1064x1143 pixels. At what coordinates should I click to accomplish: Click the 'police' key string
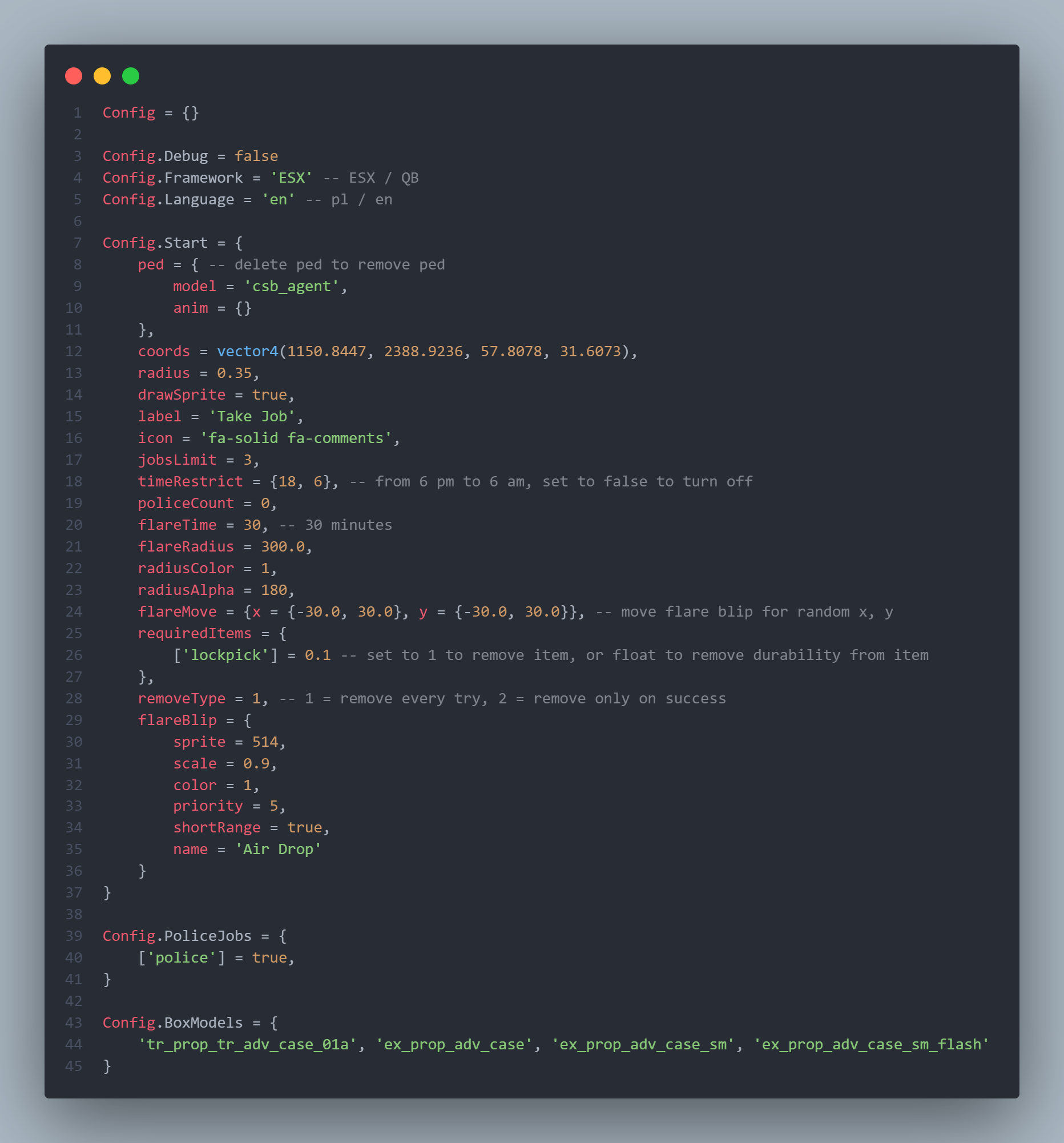click(181, 958)
